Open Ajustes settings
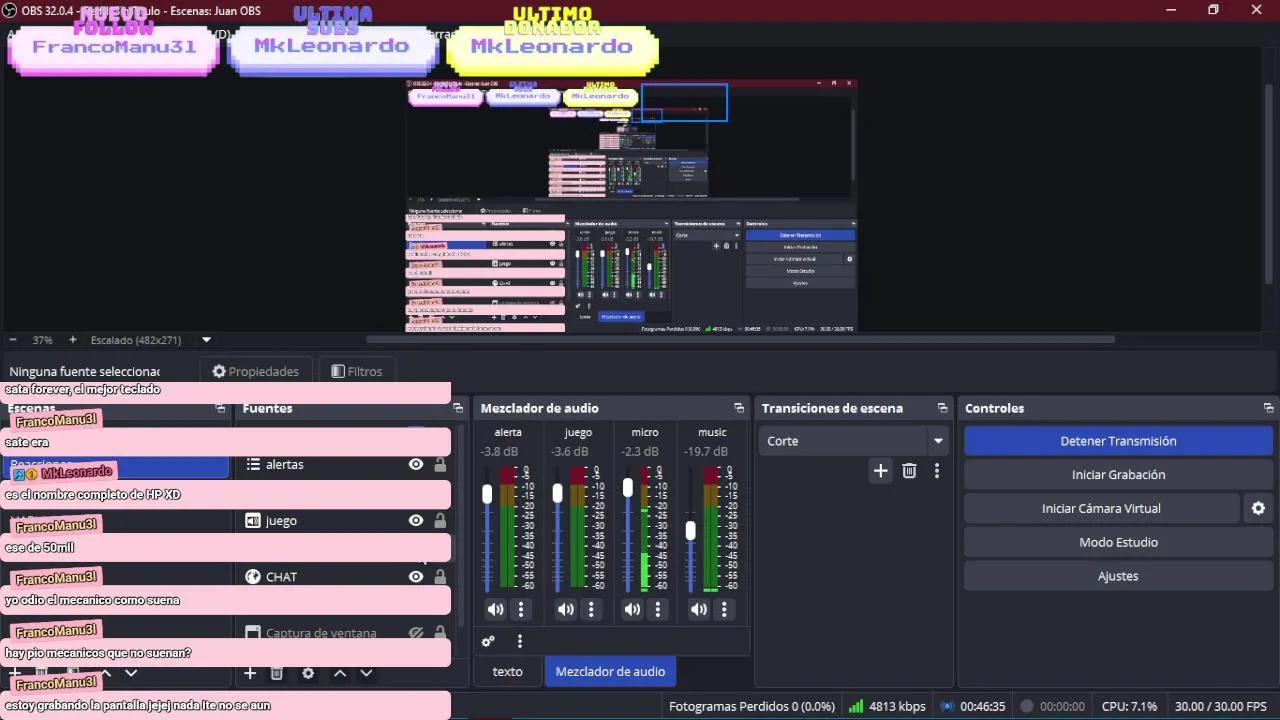This screenshot has height=720, width=1280. point(1118,576)
